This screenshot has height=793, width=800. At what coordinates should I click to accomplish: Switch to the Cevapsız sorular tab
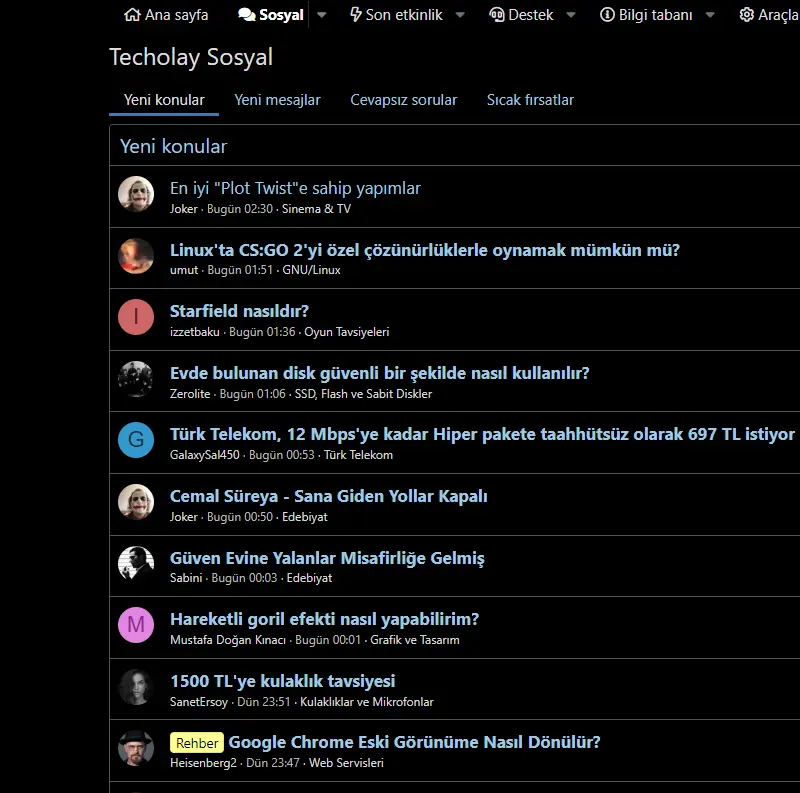(404, 100)
